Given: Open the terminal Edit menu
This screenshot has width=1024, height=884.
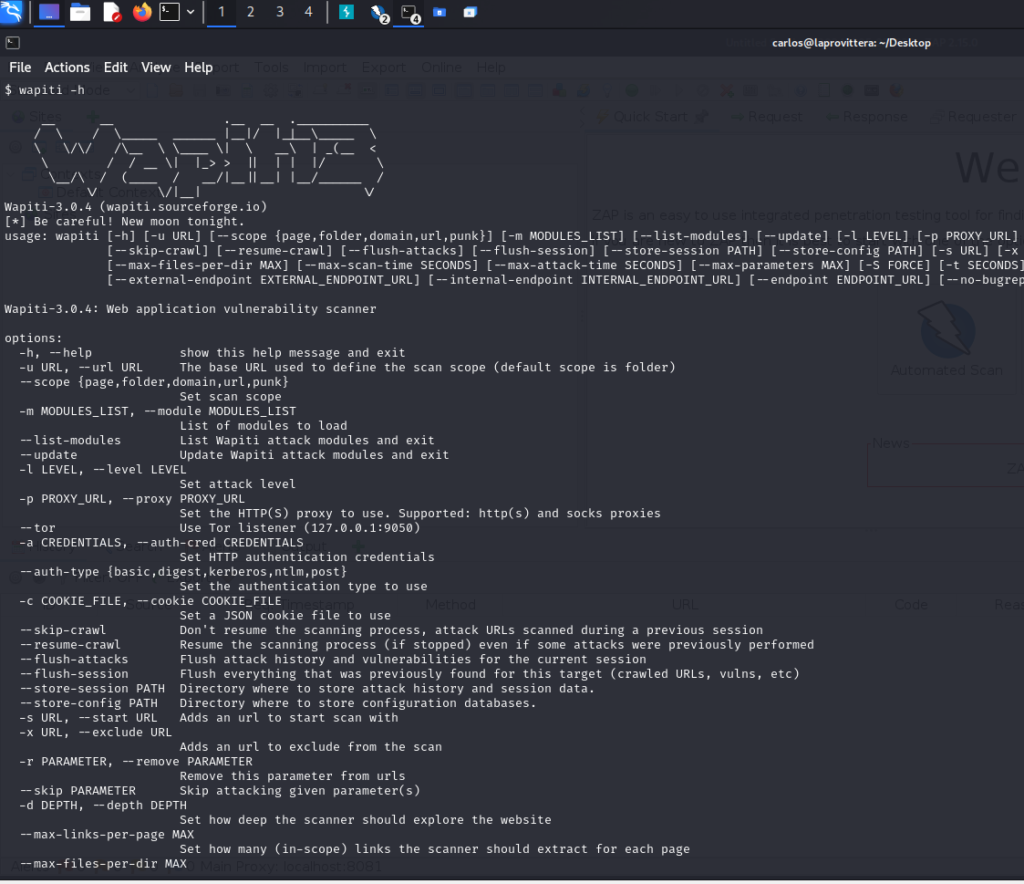Looking at the screenshot, I should [116, 67].
